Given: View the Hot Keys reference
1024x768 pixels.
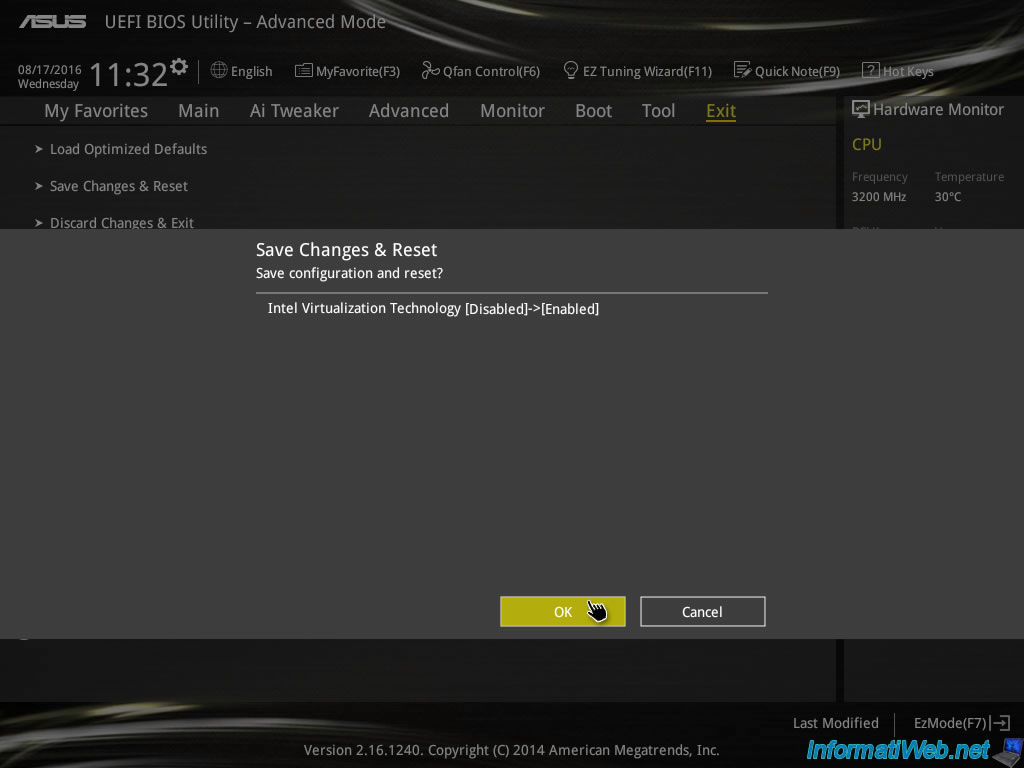Looking at the screenshot, I should (897, 71).
